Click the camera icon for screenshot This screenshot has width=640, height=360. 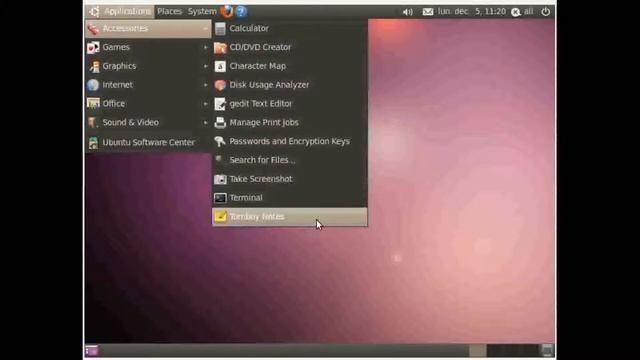pyautogui.click(x=220, y=179)
